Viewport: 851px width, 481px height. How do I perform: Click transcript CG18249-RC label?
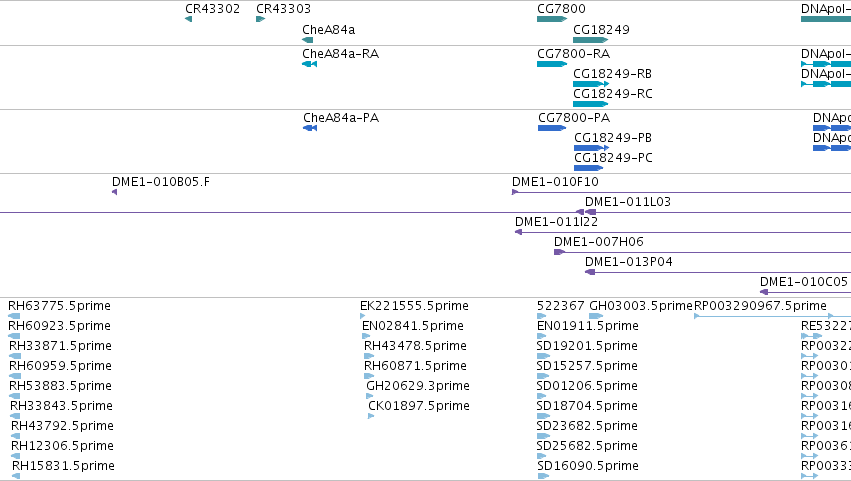pos(613,94)
